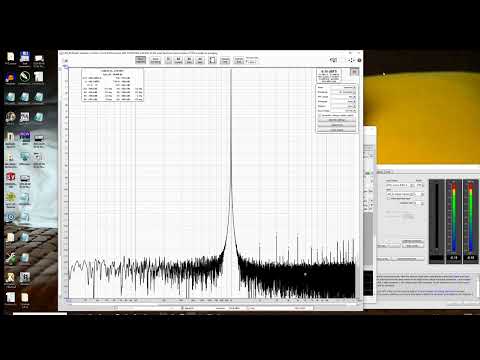Click the settings gear icon at RTA window top-right
Image resolution: width=480 pixels, height=360 pixels.
coord(359,60)
